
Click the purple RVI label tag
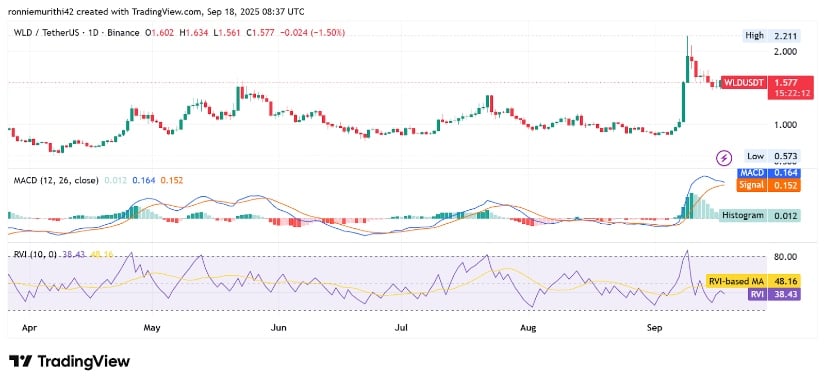click(x=757, y=295)
